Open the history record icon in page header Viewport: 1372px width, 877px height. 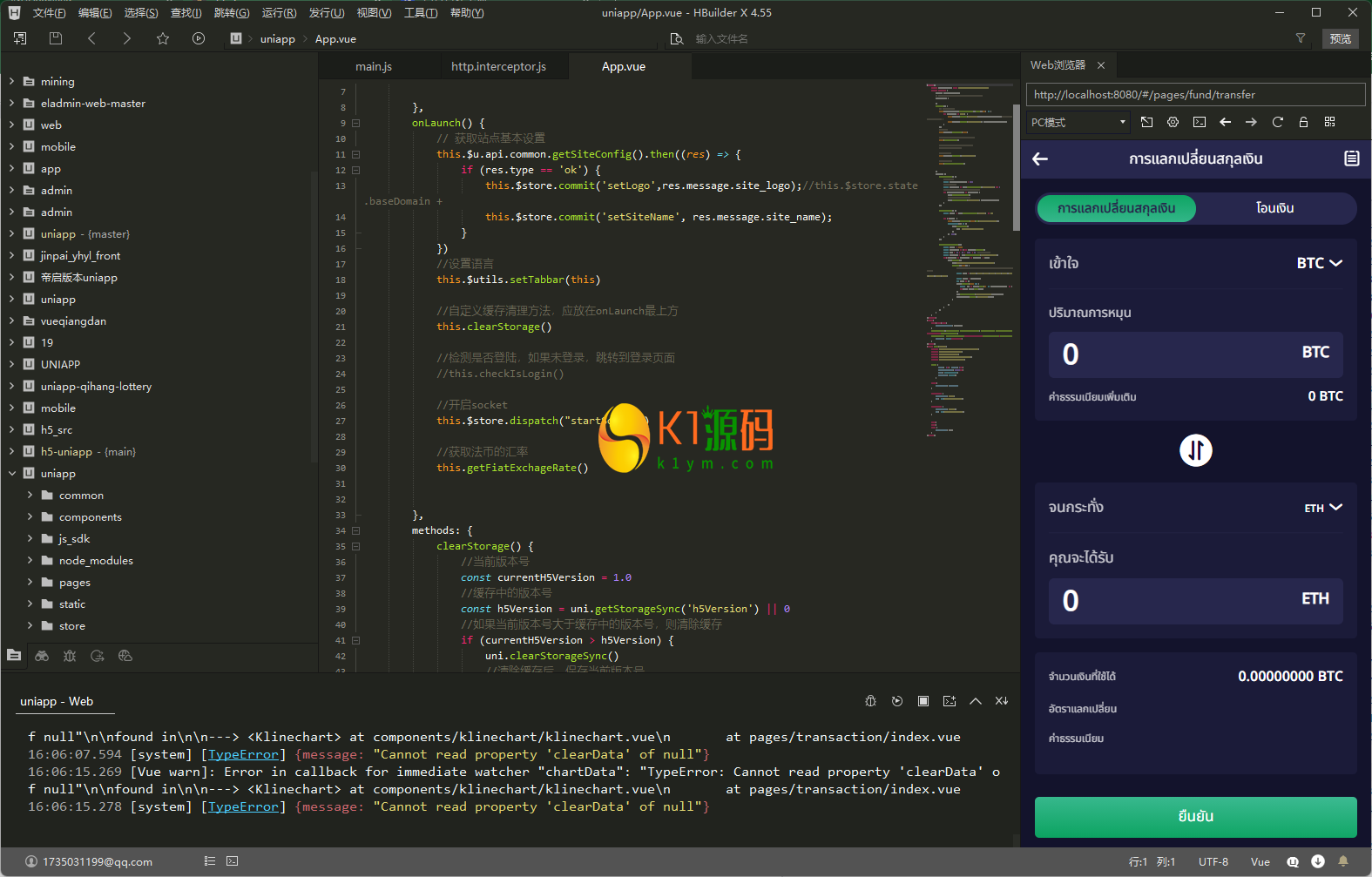click(x=1351, y=159)
